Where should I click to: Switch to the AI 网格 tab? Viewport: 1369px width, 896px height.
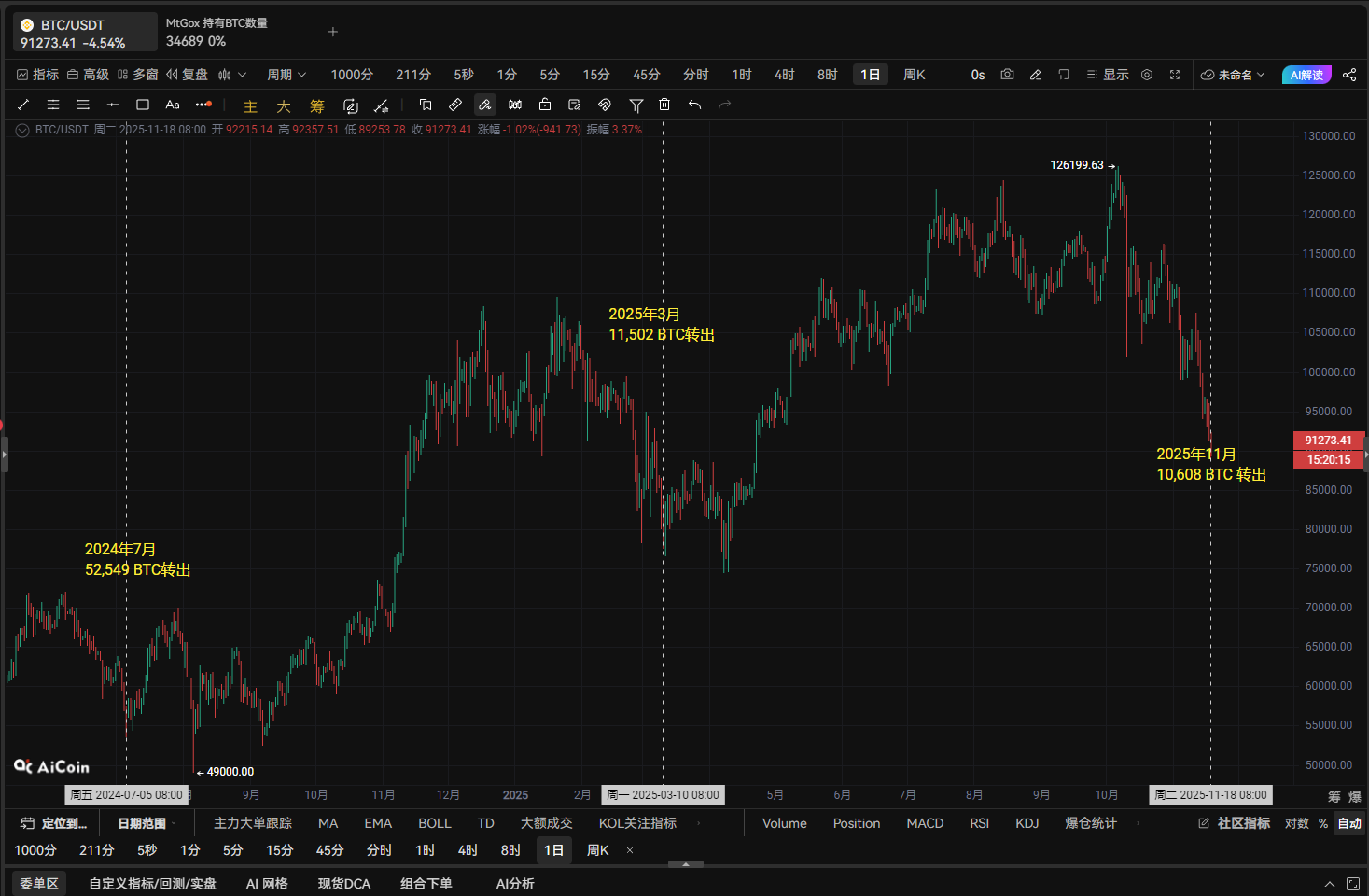pyautogui.click(x=267, y=884)
